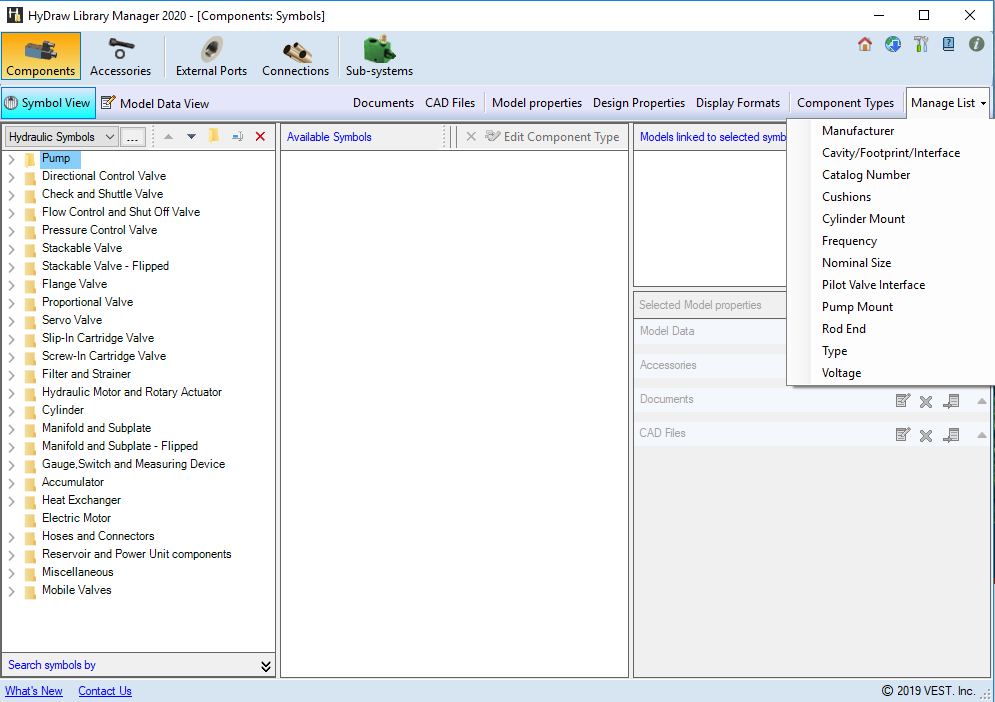
Task: Select the Mobile Valves tree item
Action: coord(77,590)
